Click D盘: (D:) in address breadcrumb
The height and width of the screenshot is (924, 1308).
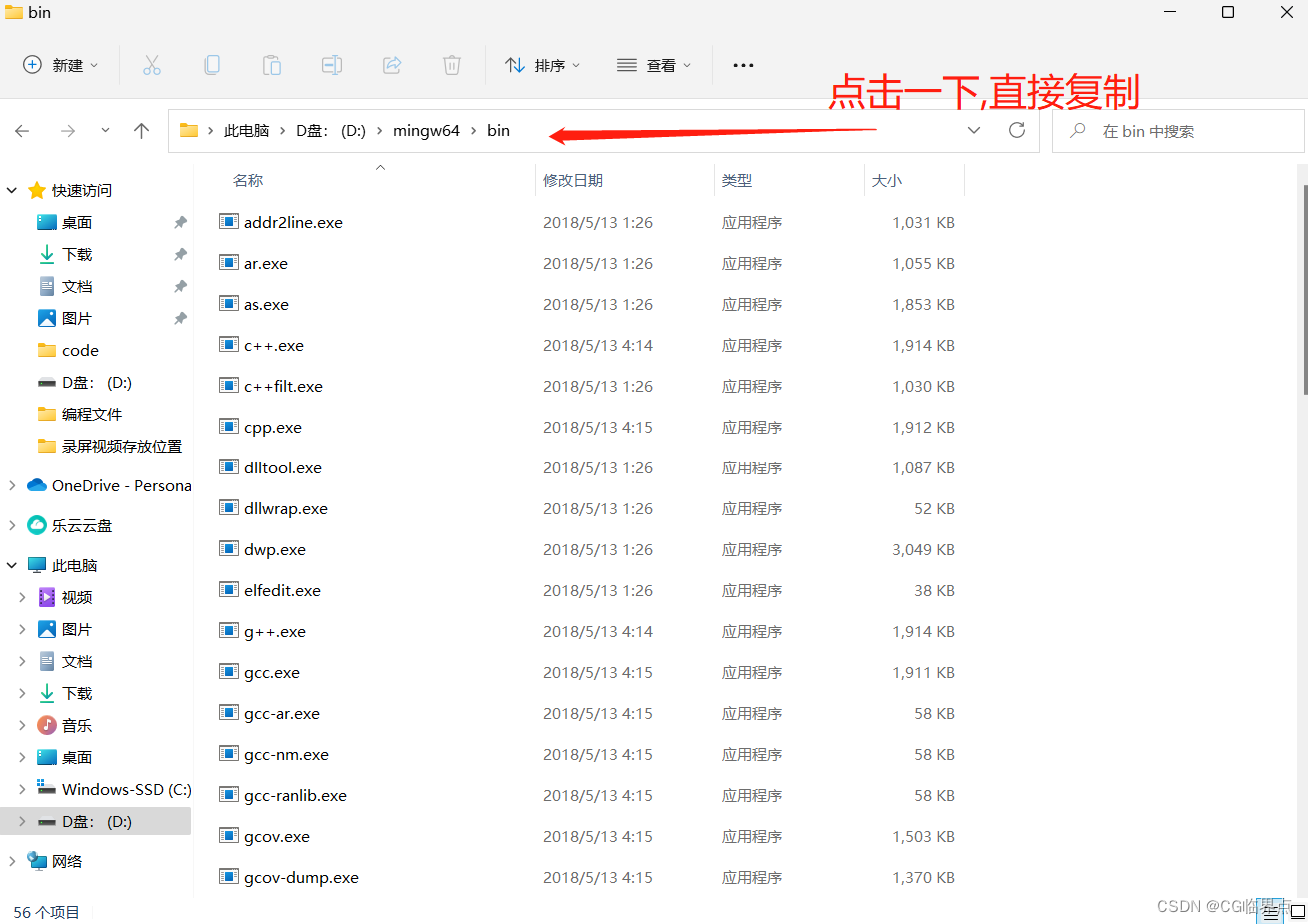[331, 131]
